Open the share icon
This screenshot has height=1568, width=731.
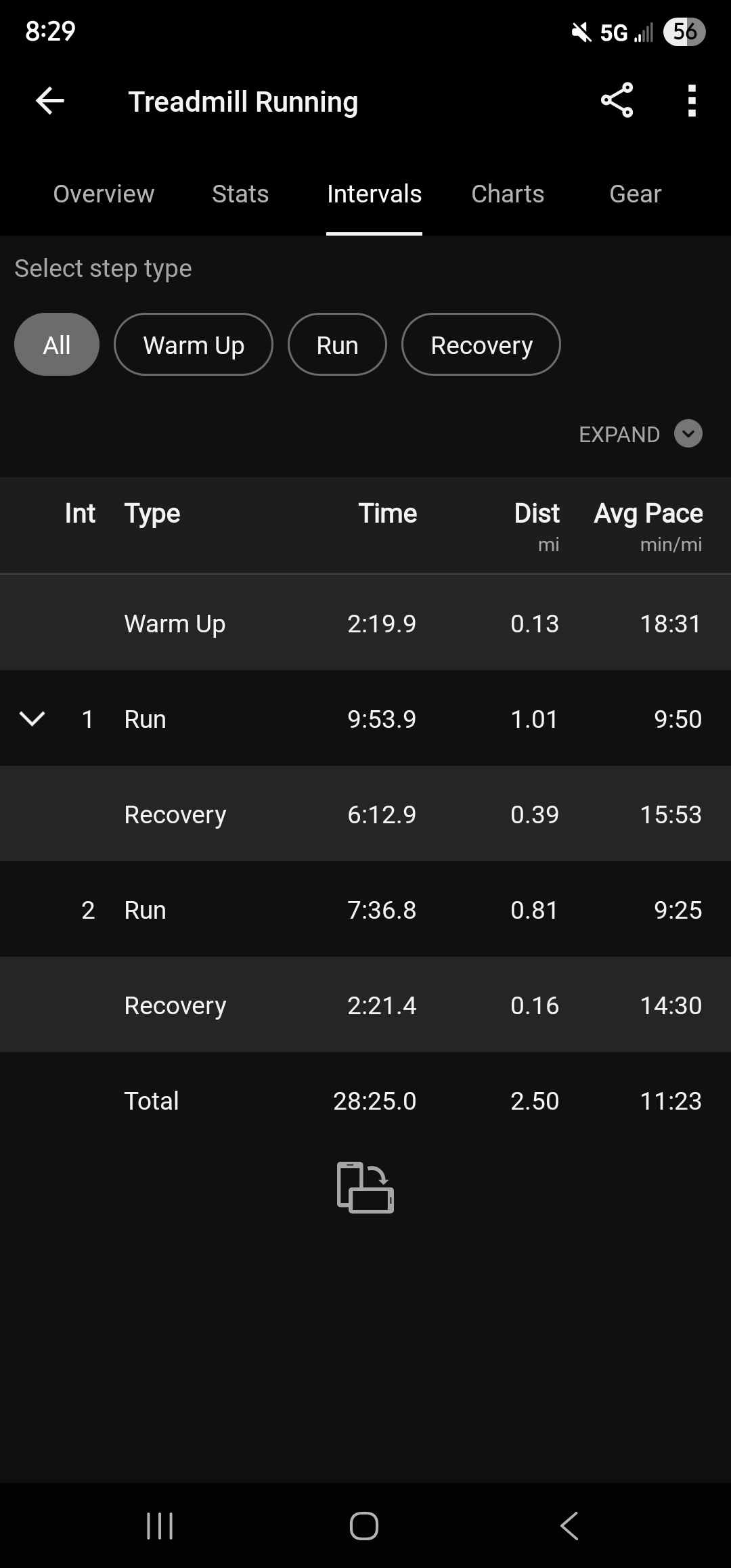tap(617, 101)
